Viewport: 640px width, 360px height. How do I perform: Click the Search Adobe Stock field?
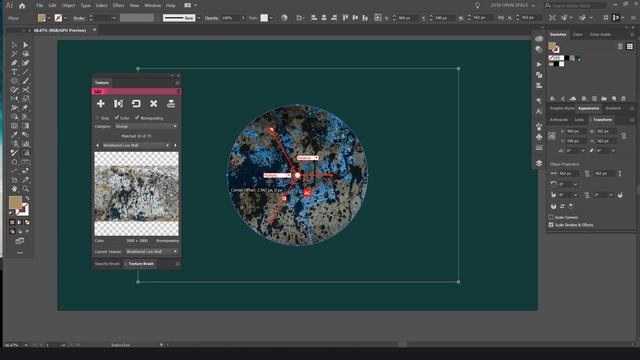pyautogui.click(x=575, y=5)
